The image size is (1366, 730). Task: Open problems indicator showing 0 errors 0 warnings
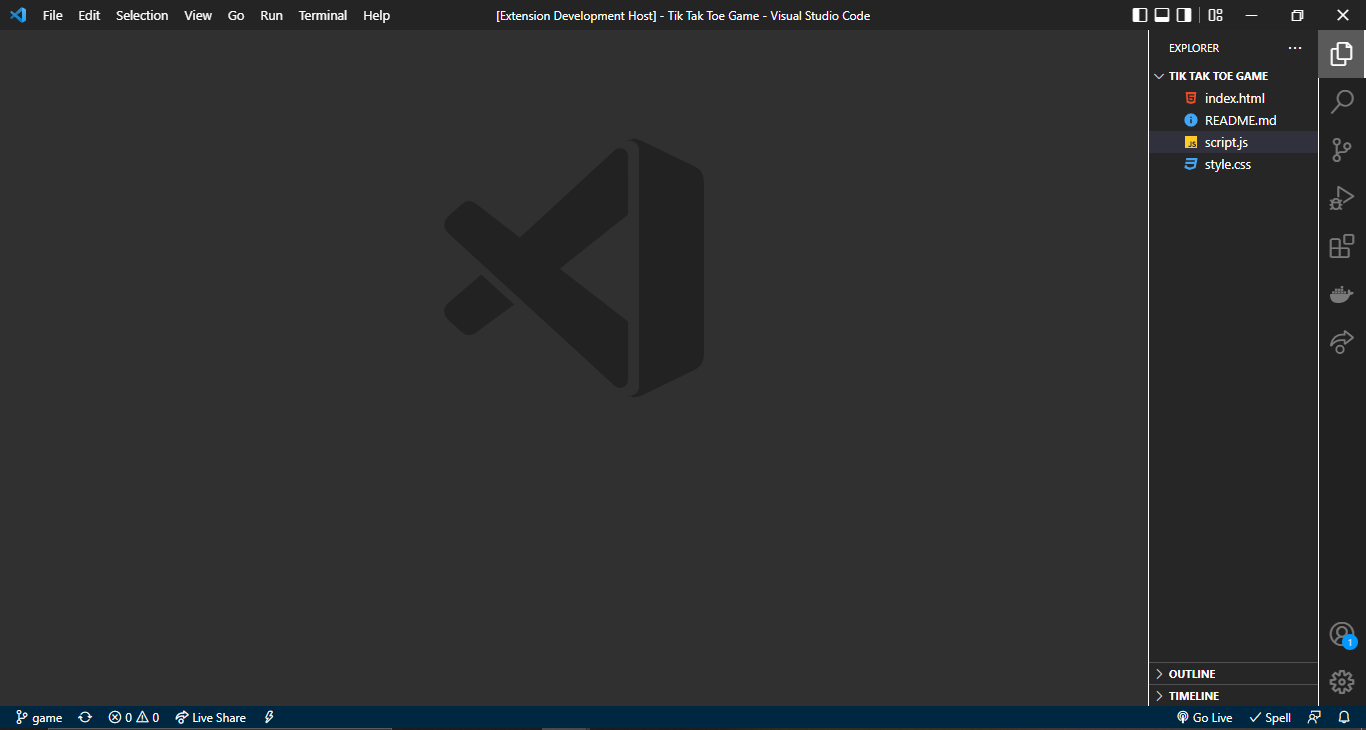(x=134, y=718)
